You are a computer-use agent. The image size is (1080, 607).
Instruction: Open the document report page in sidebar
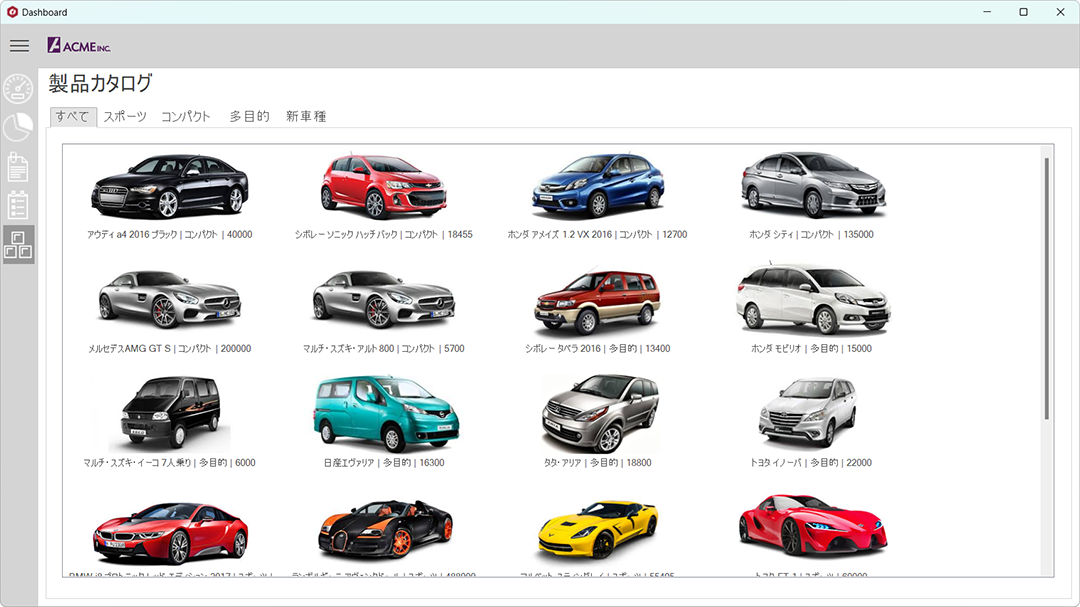point(18,167)
